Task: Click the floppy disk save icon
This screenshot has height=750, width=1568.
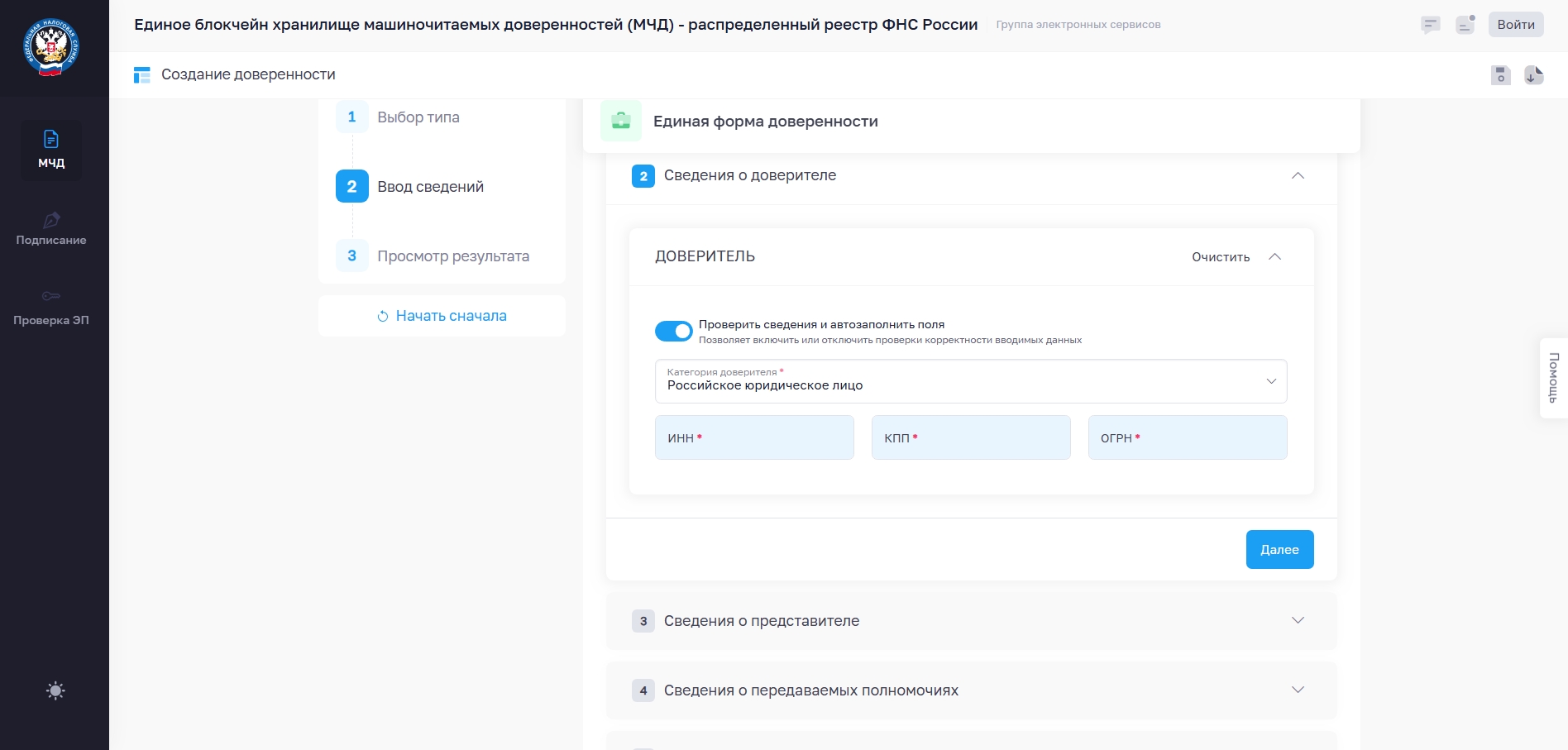Action: (1500, 75)
